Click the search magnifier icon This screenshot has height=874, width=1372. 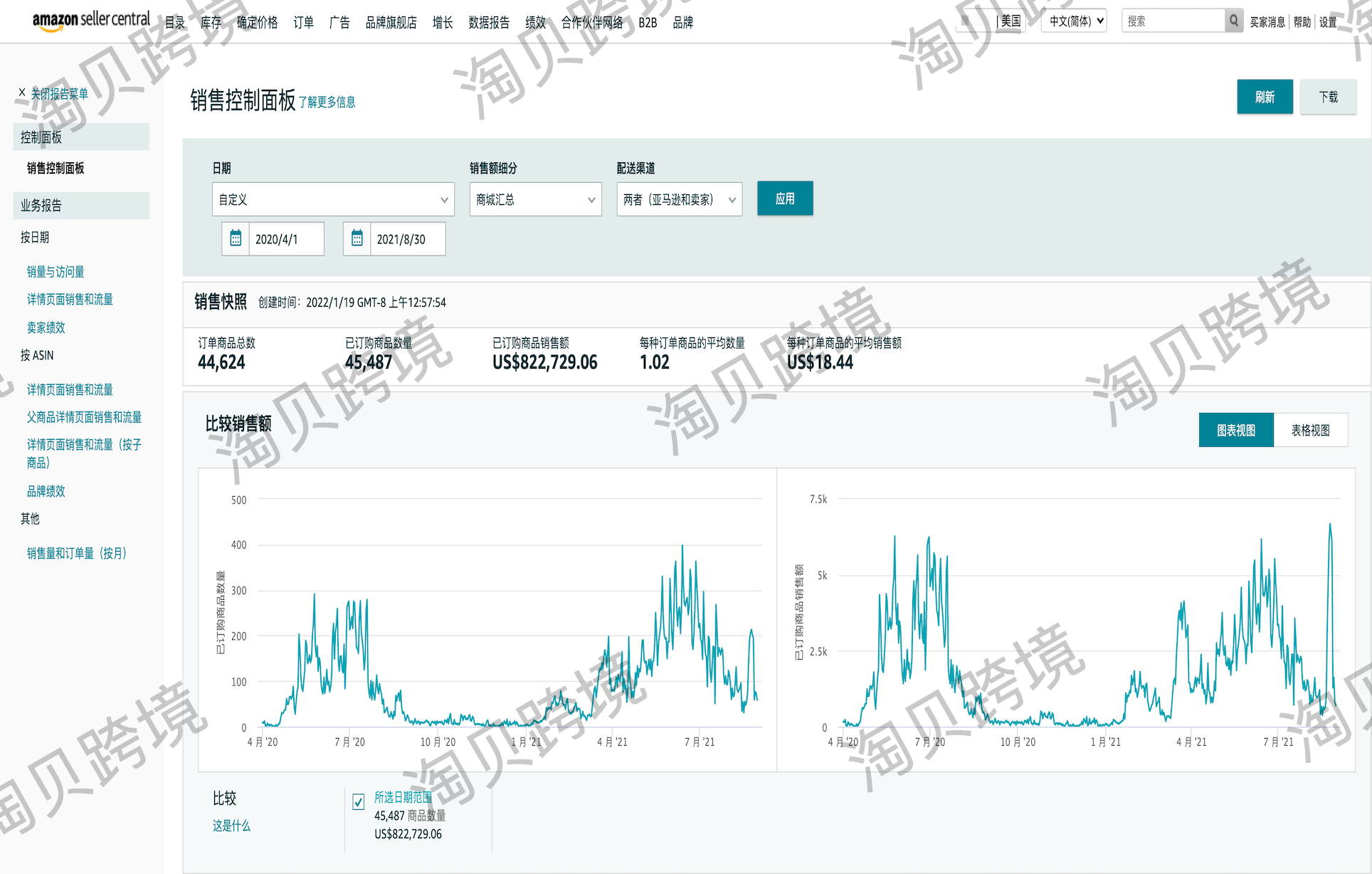1234,21
